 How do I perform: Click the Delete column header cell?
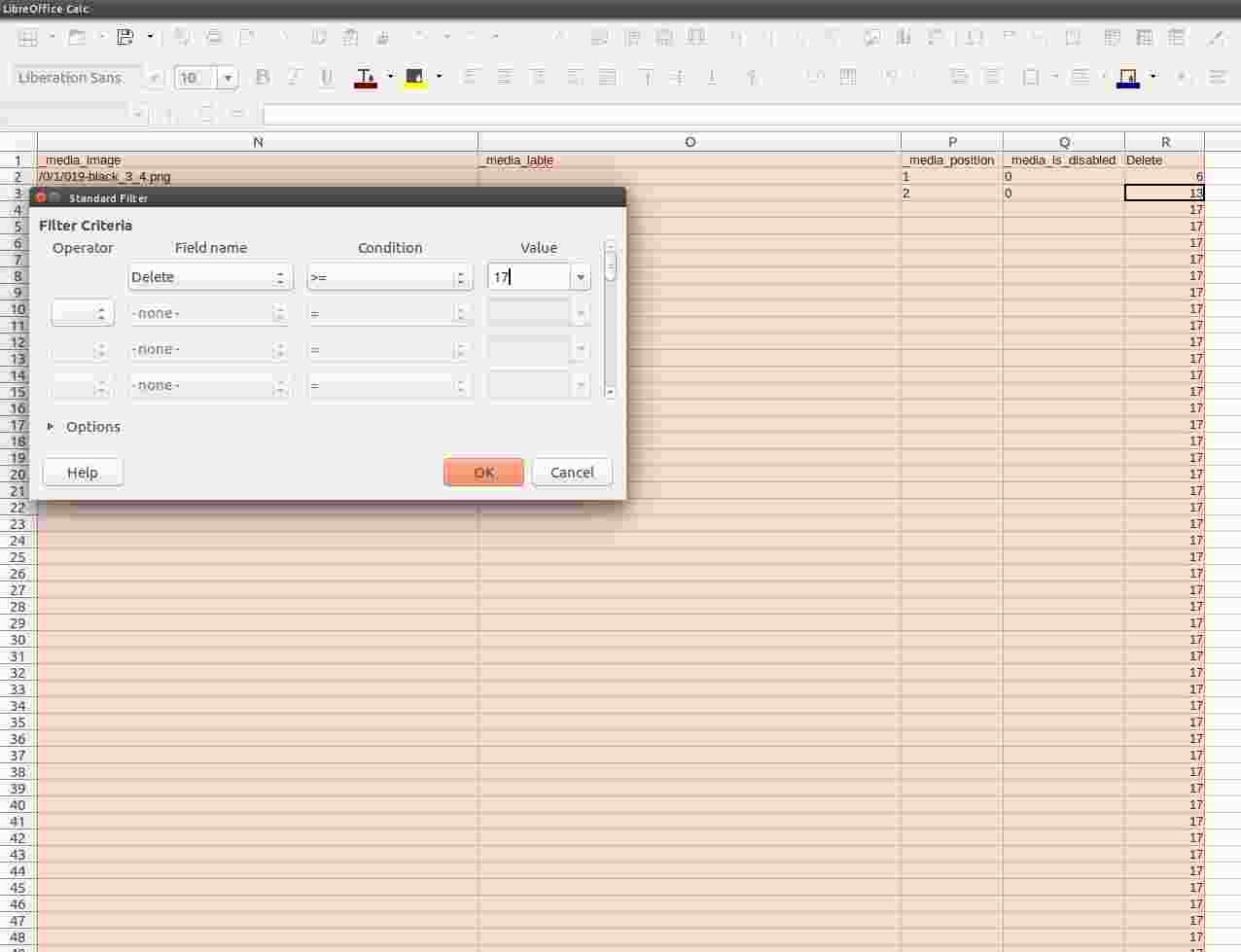[x=1165, y=159]
